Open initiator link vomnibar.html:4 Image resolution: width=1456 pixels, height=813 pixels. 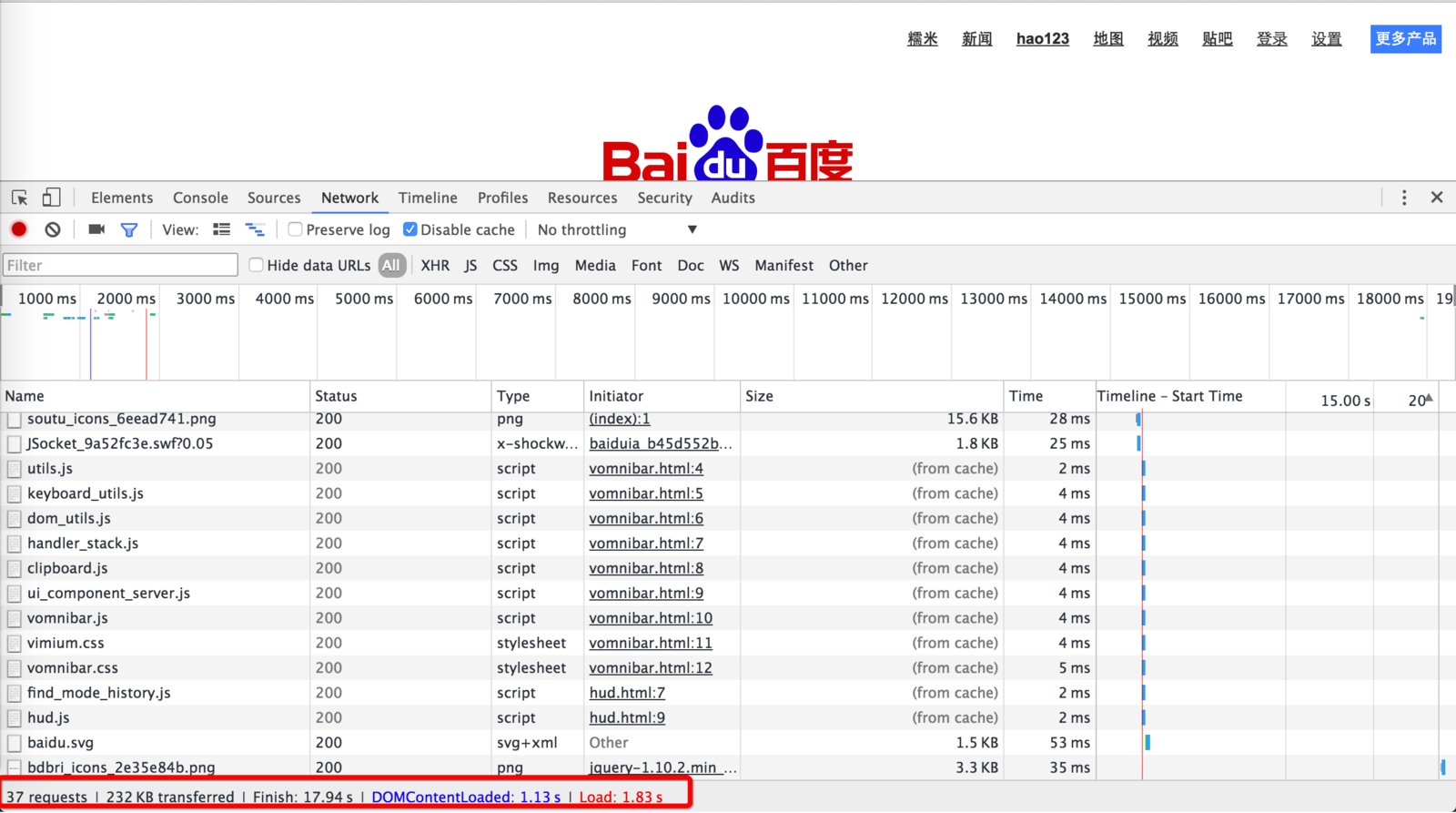(646, 469)
